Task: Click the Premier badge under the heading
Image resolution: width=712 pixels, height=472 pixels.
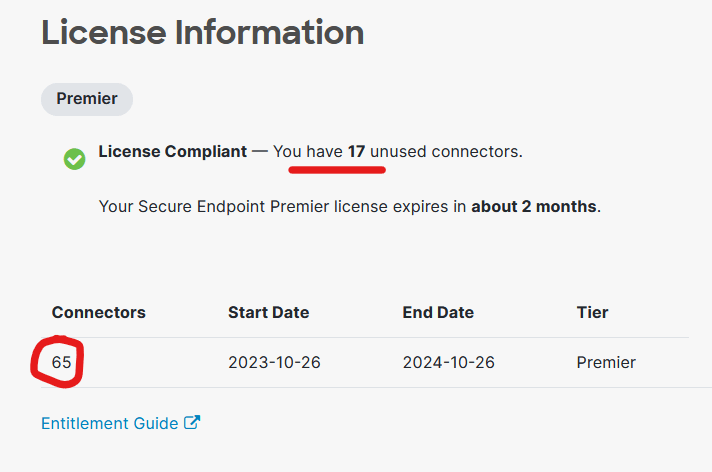Action: coord(87,99)
